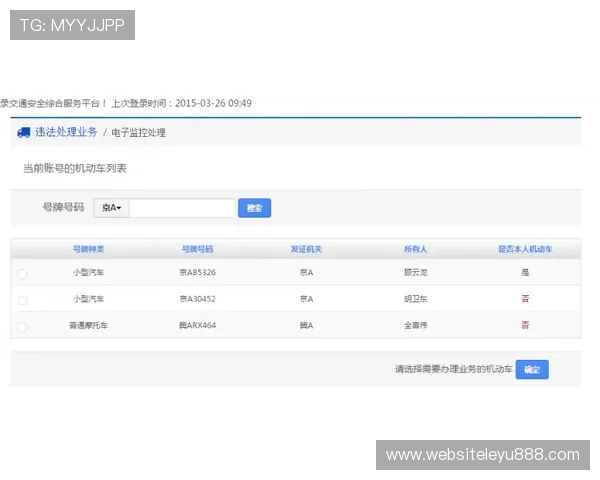
Task: Click the third row's plate number ending ARX464
Action: (x=197, y=325)
